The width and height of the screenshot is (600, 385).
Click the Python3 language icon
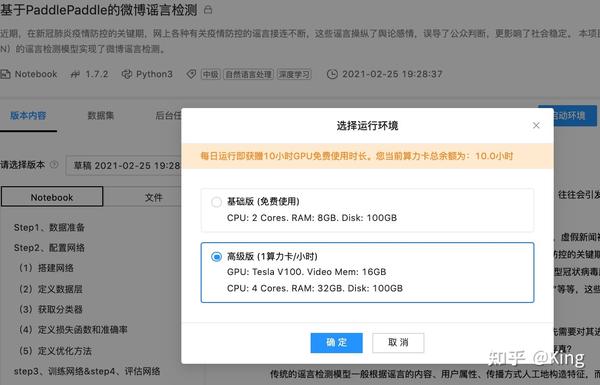[127, 74]
